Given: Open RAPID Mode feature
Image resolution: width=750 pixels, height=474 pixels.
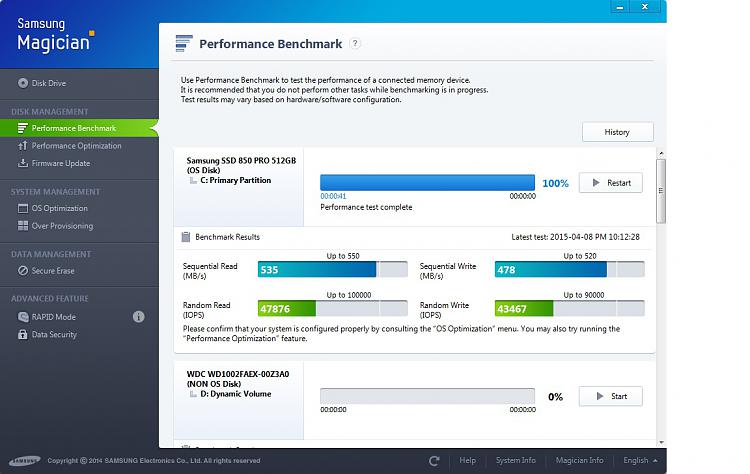Looking at the screenshot, I should coord(54,317).
